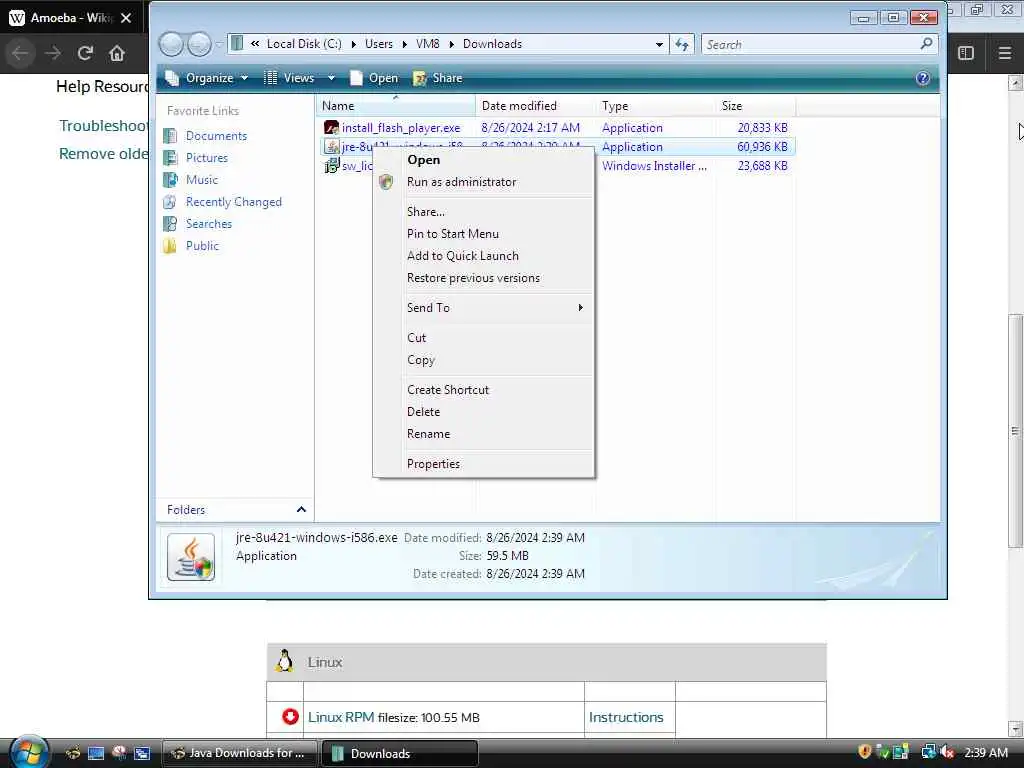The height and width of the screenshot is (768, 1024).
Task: Open the browser hamburger menu
Action: [x=1004, y=53]
